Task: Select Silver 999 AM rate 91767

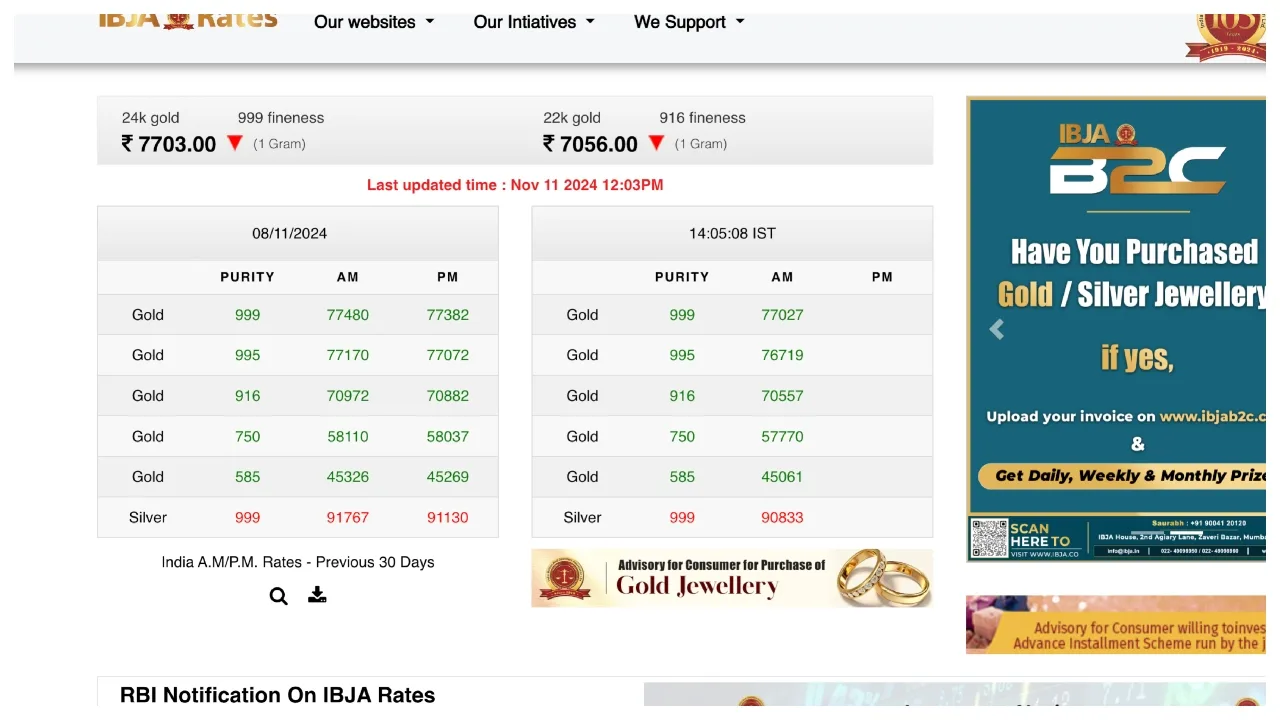Action: point(348,518)
